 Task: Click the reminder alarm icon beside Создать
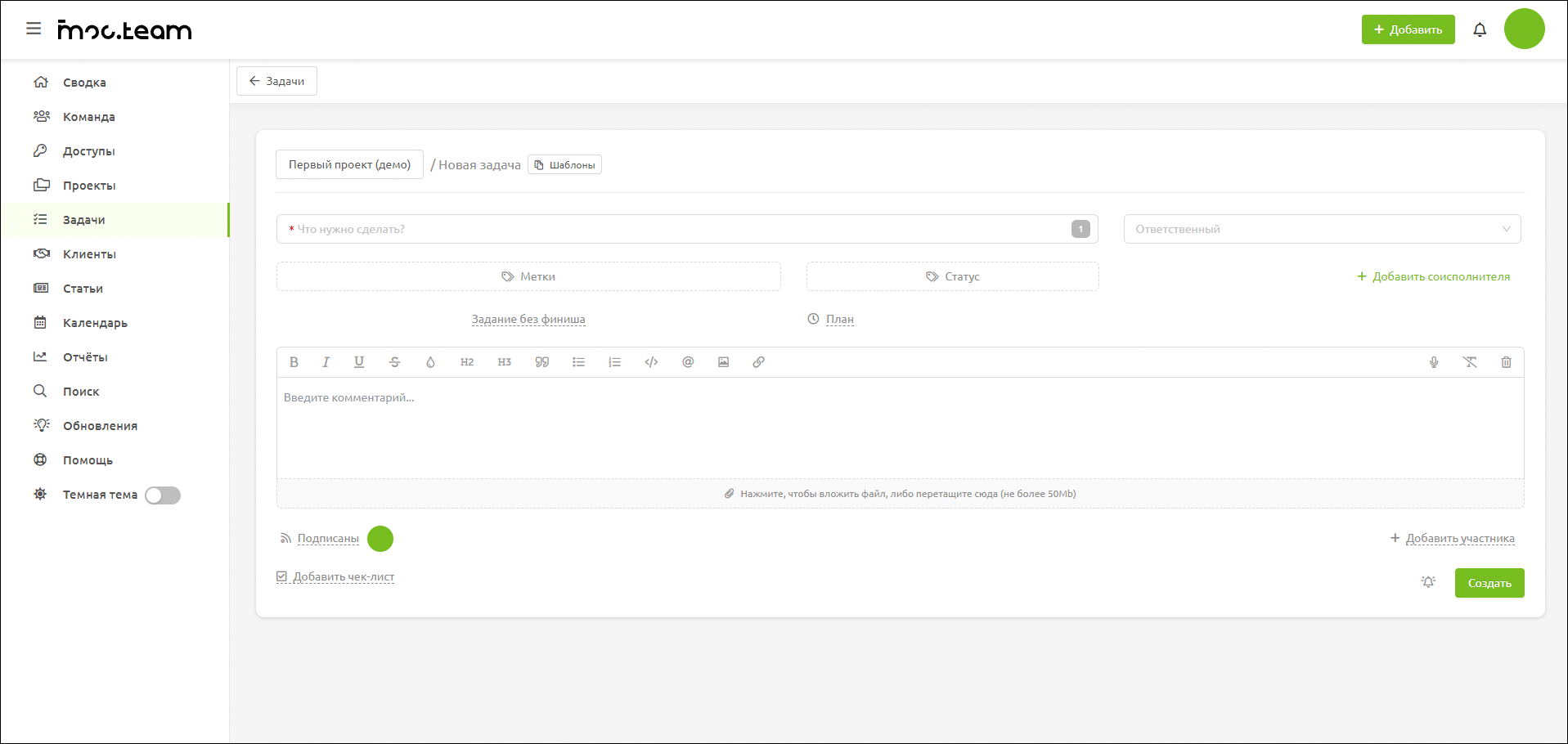pos(1428,583)
